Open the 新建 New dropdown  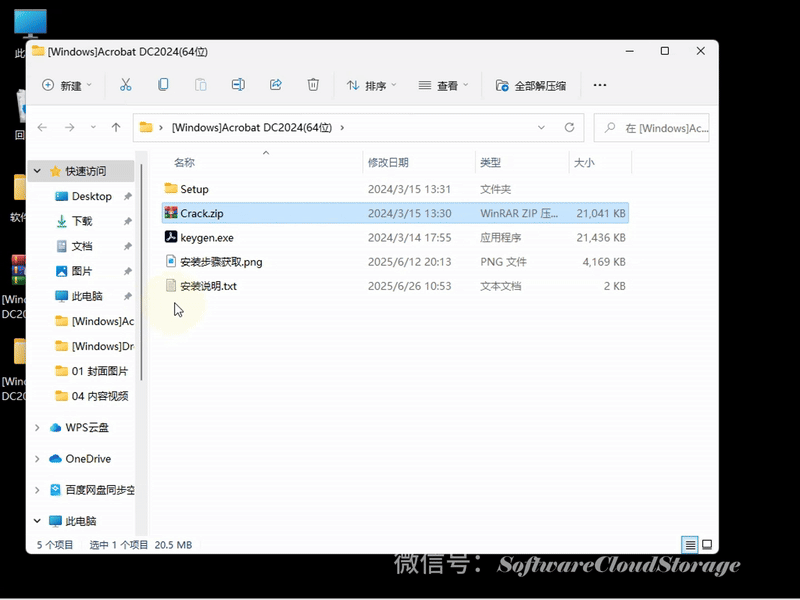click(68, 85)
